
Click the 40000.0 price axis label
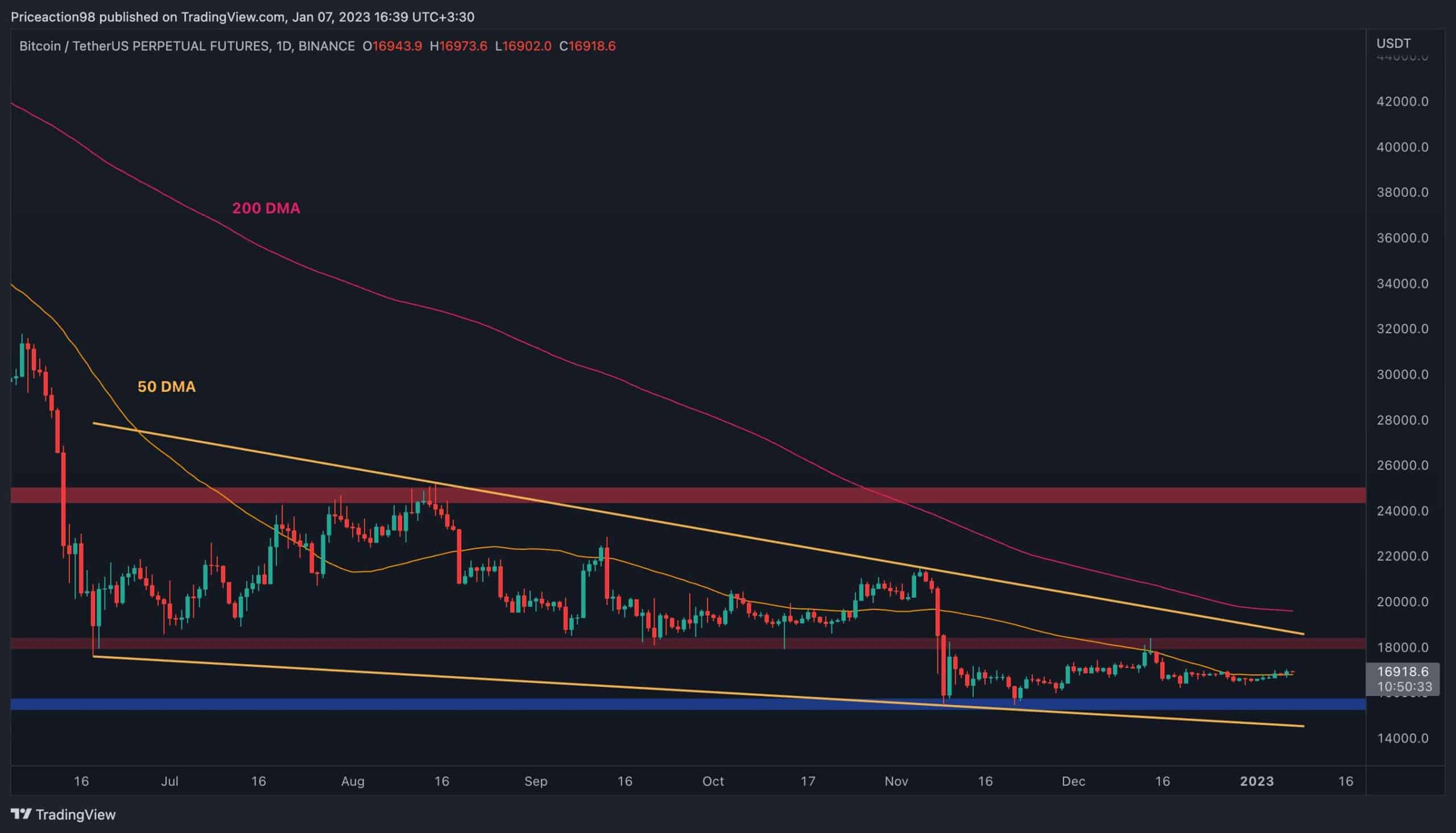point(1402,147)
